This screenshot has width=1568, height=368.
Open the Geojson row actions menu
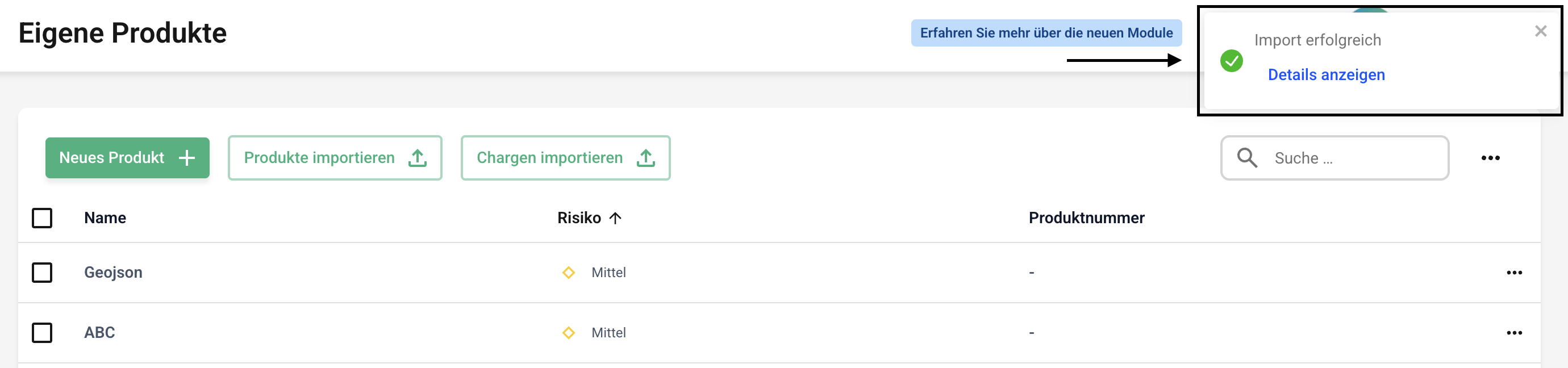coord(1514,273)
